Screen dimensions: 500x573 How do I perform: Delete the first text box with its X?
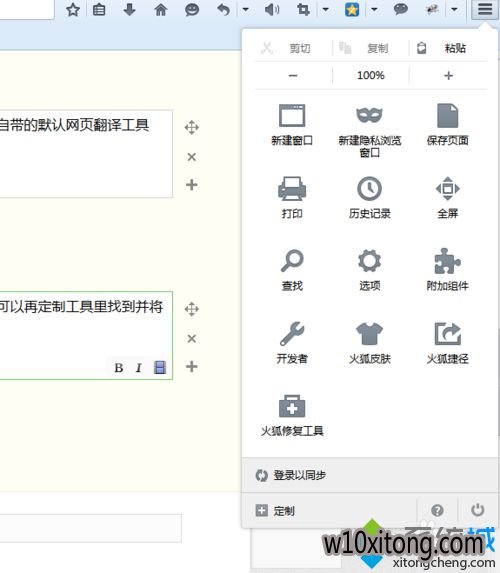tap(192, 157)
